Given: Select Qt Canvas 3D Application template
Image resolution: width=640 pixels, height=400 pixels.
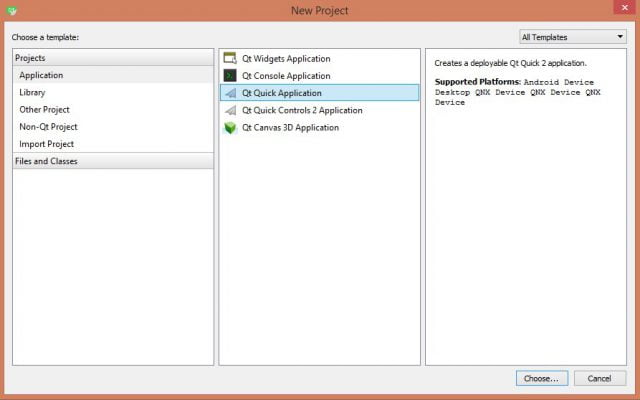Looking at the screenshot, I should tap(290, 128).
